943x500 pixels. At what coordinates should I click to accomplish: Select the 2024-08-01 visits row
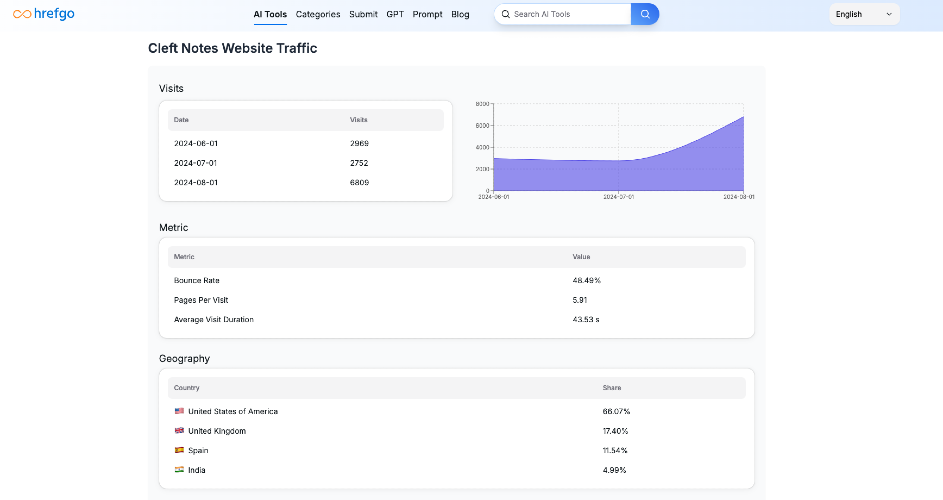[x=306, y=182]
